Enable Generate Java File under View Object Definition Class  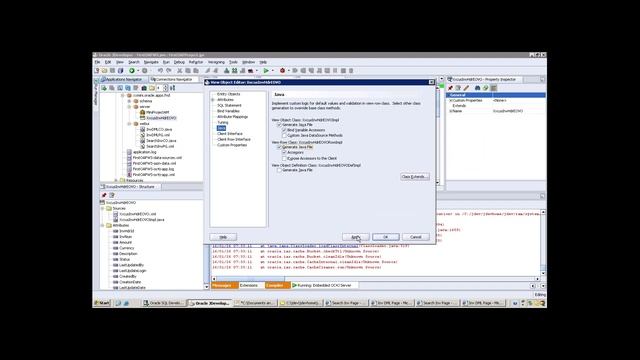[x=279, y=170]
